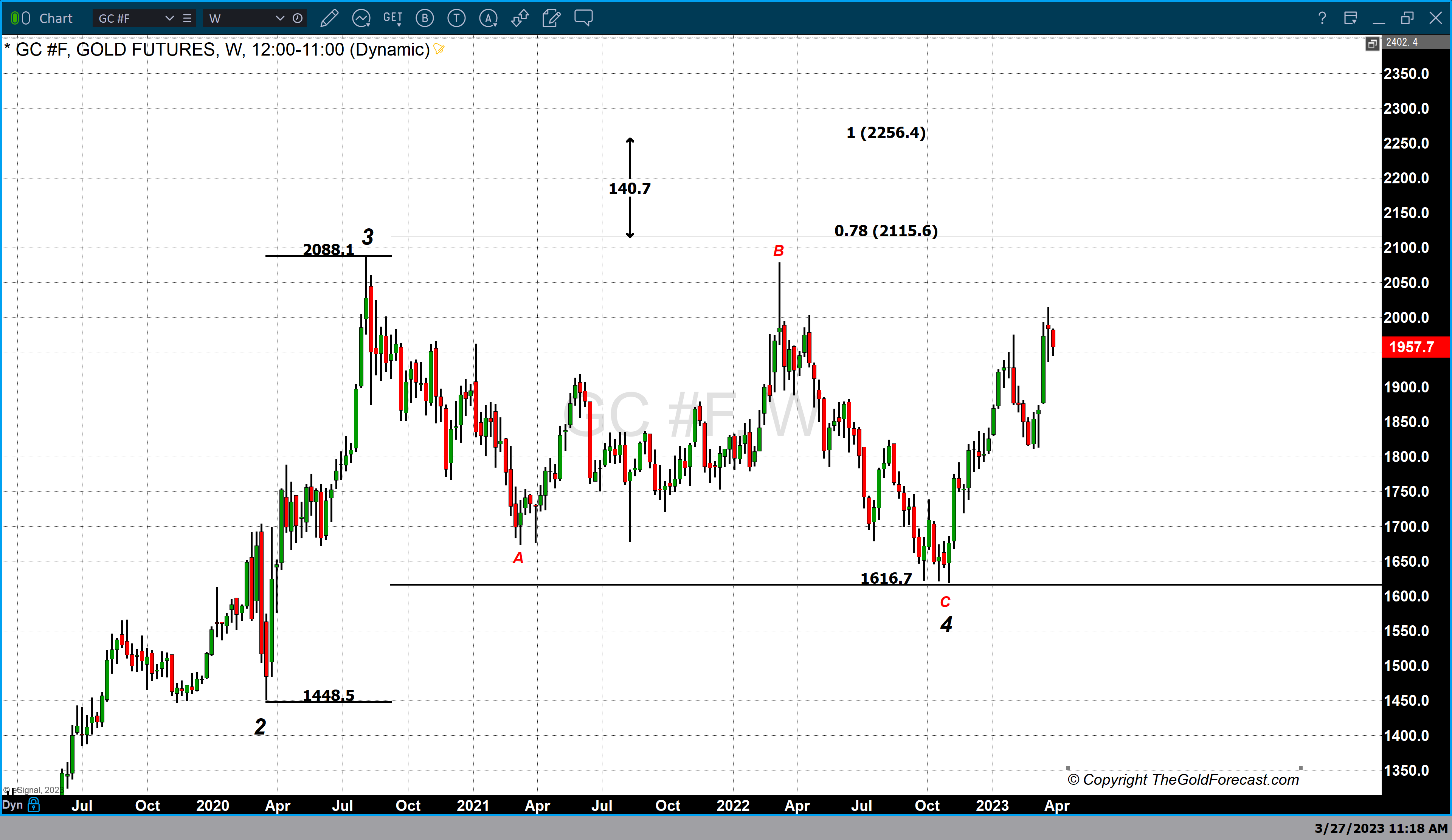Close the Chart window
Screen dimensions: 1452x840
(x=1436, y=19)
